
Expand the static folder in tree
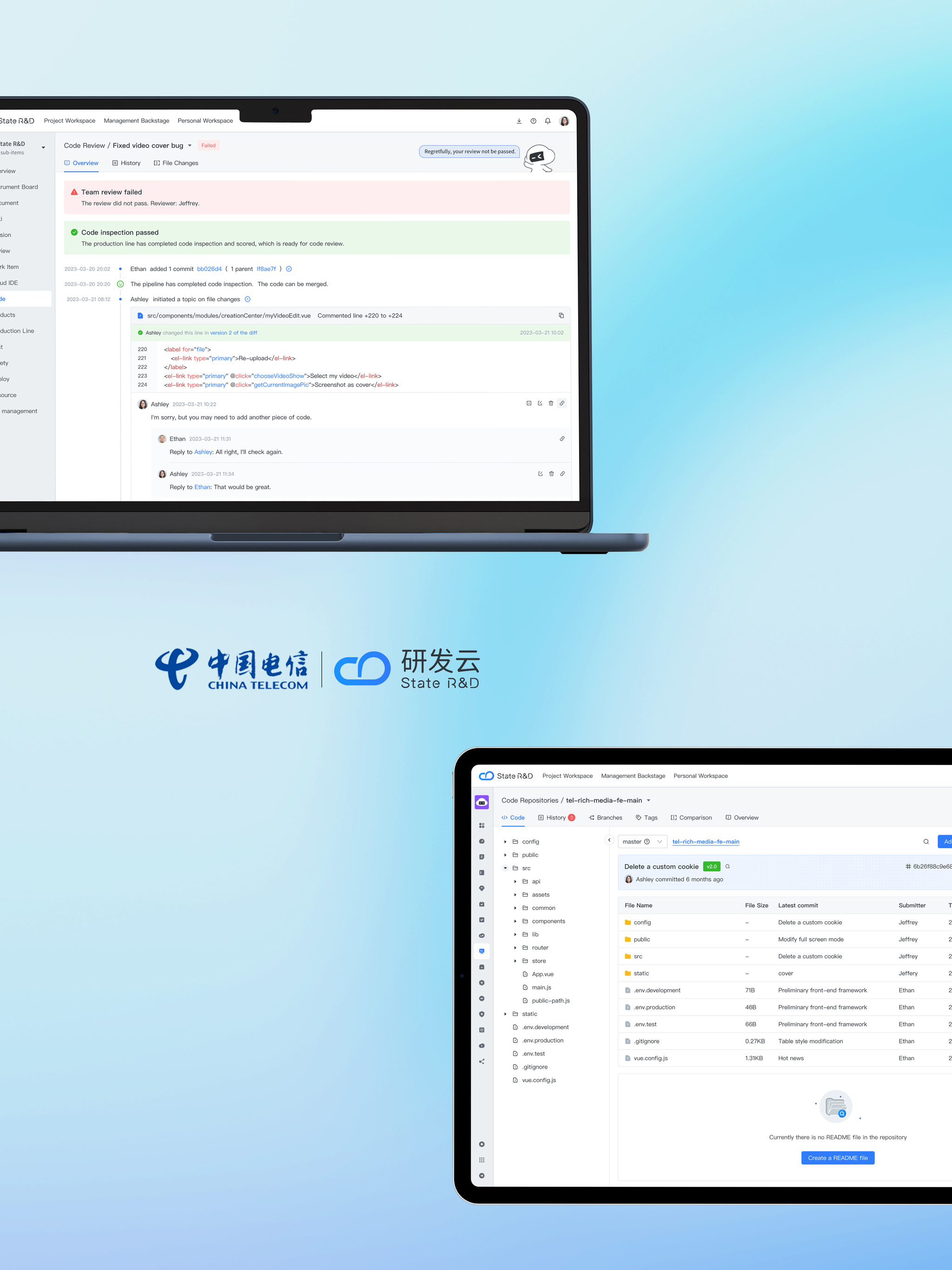click(x=506, y=1014)
